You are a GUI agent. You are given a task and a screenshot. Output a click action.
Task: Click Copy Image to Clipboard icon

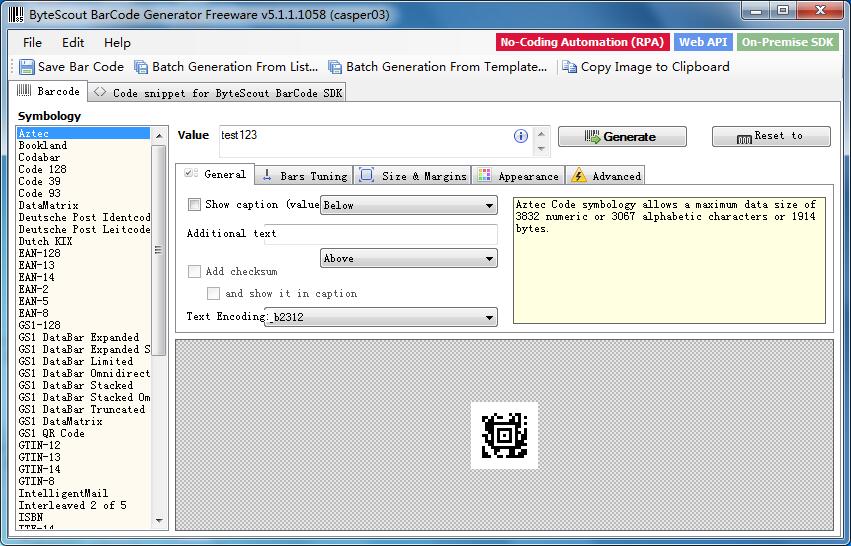pyautogui.click(x=570, y=67)
